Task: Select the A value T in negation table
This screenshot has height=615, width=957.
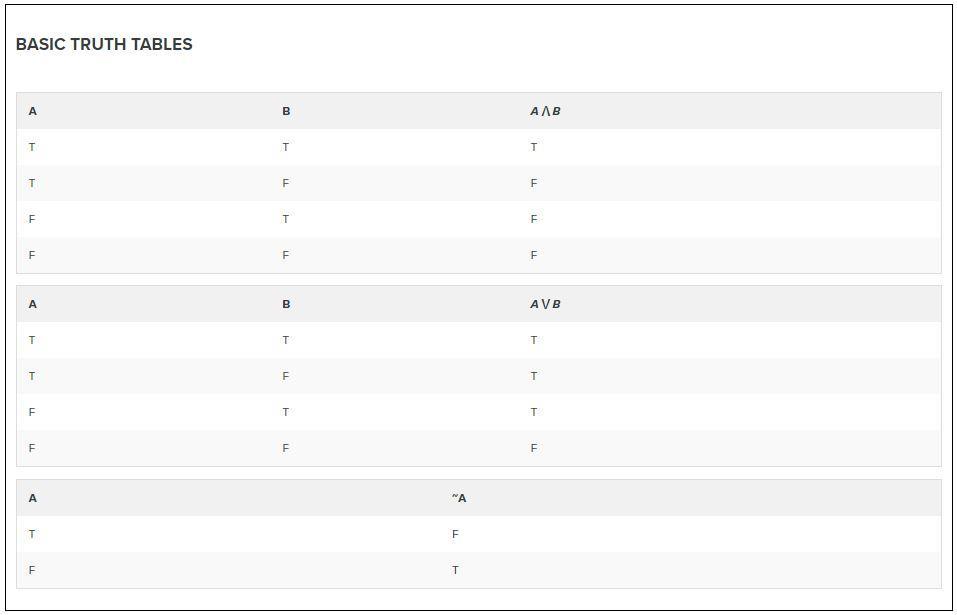Action: tap(32, 534)
